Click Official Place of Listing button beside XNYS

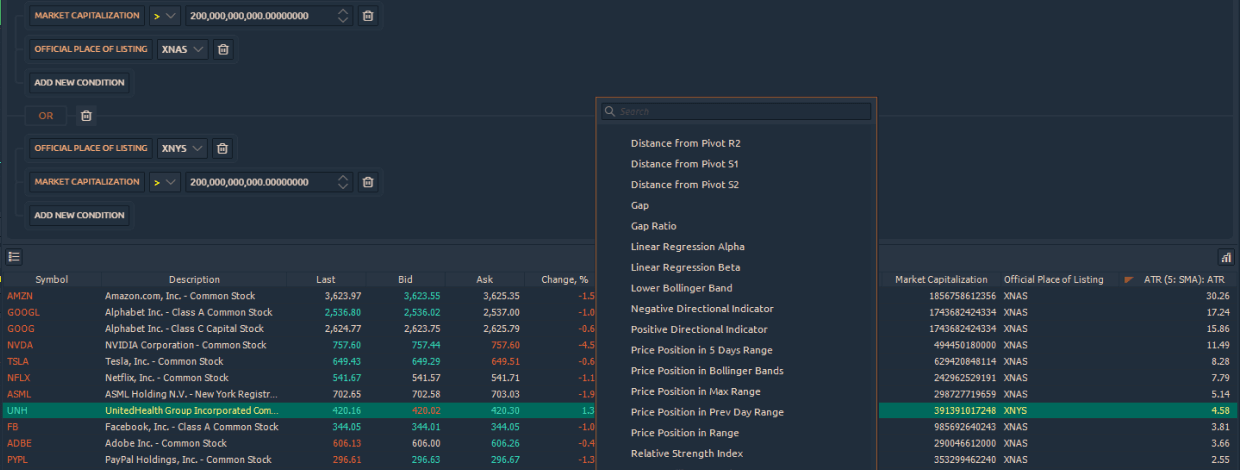(x=91, y=148)
